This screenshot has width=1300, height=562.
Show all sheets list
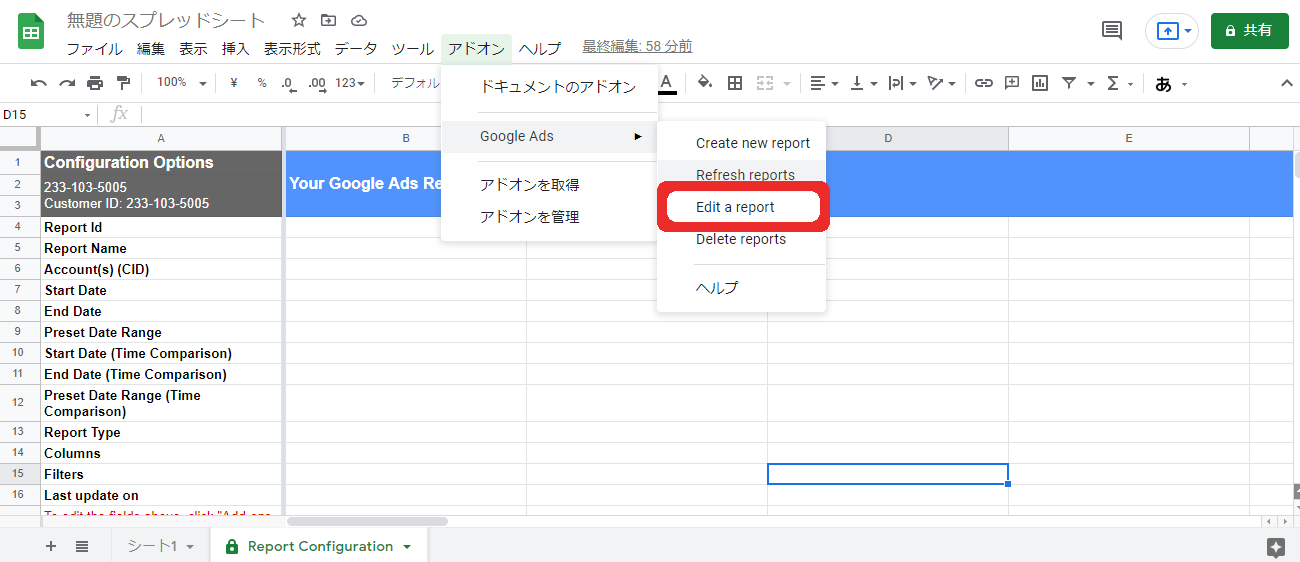[x=82, y=546]
